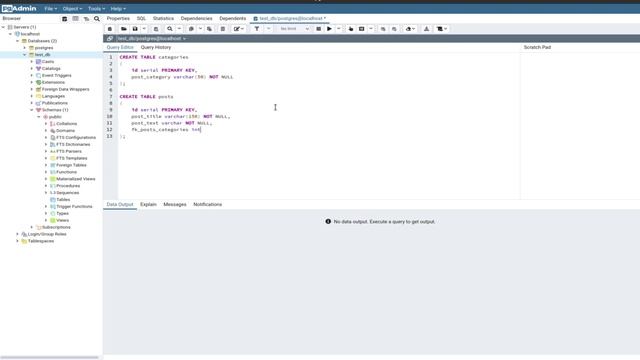
Task: Collapse the test_db database node
Action: click(x=24, y=55)
